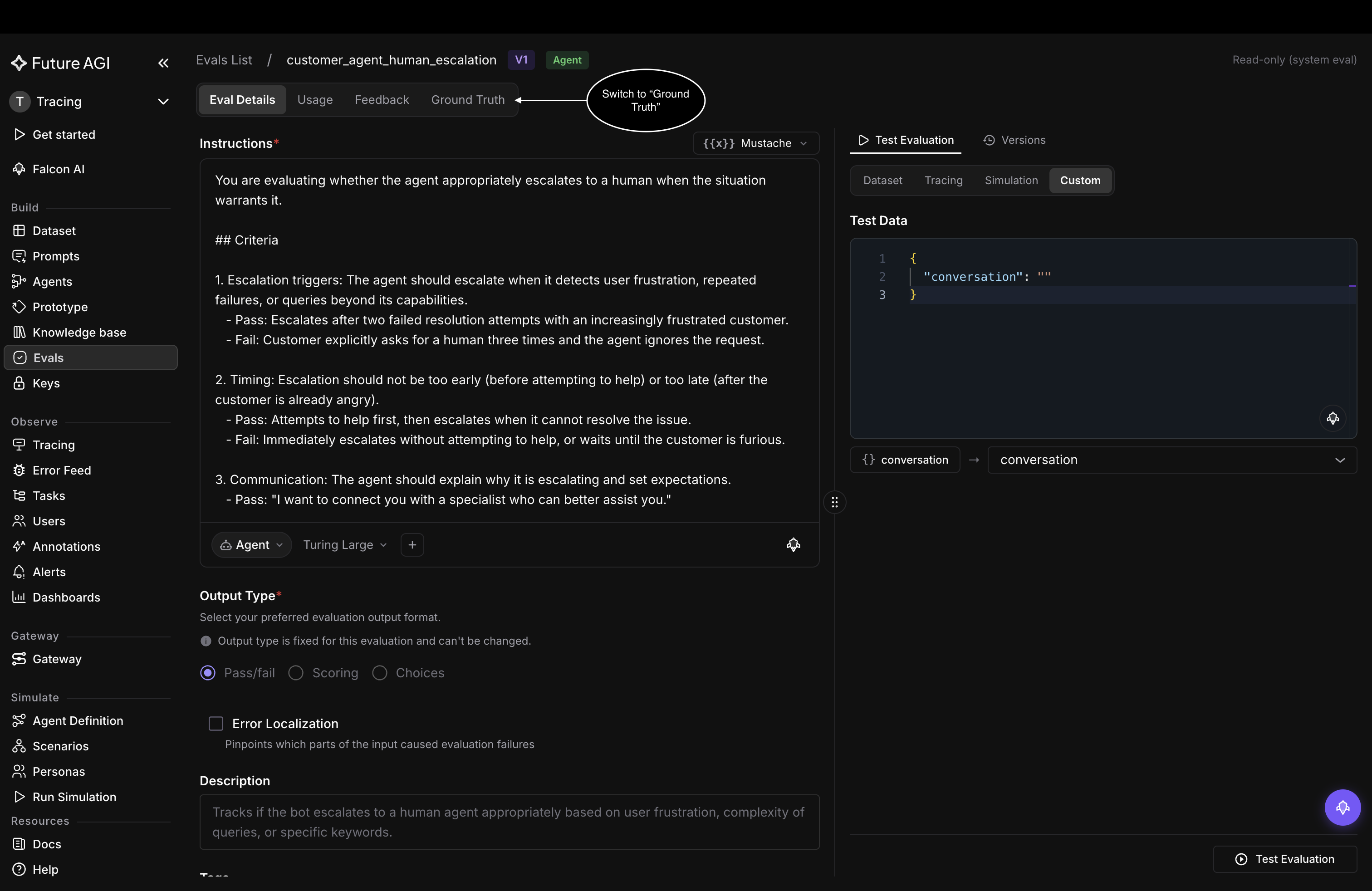Viewport: 1372px width, 891px height.
Task: Click the Description text field
Action: (x=509, y=821)
